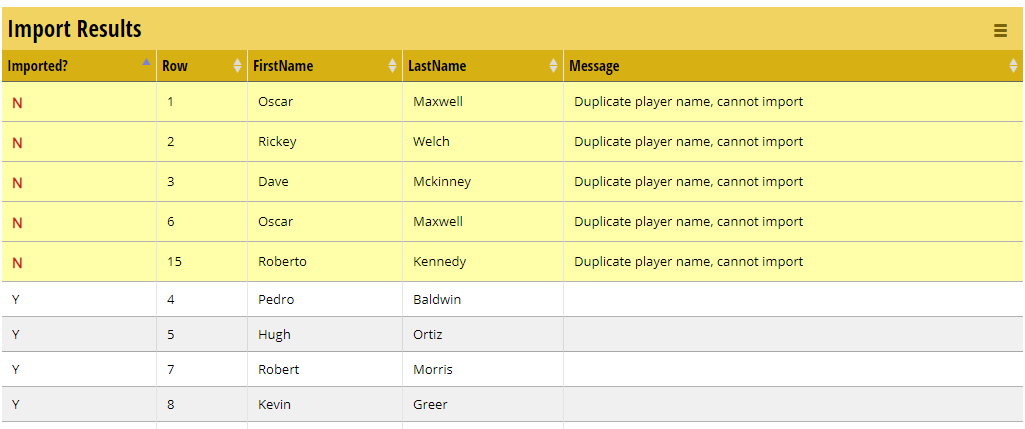Image resolution: width=1025 pixels, height=429 pixels.
Task: Click the Morris last name cell
Action: 432,370
